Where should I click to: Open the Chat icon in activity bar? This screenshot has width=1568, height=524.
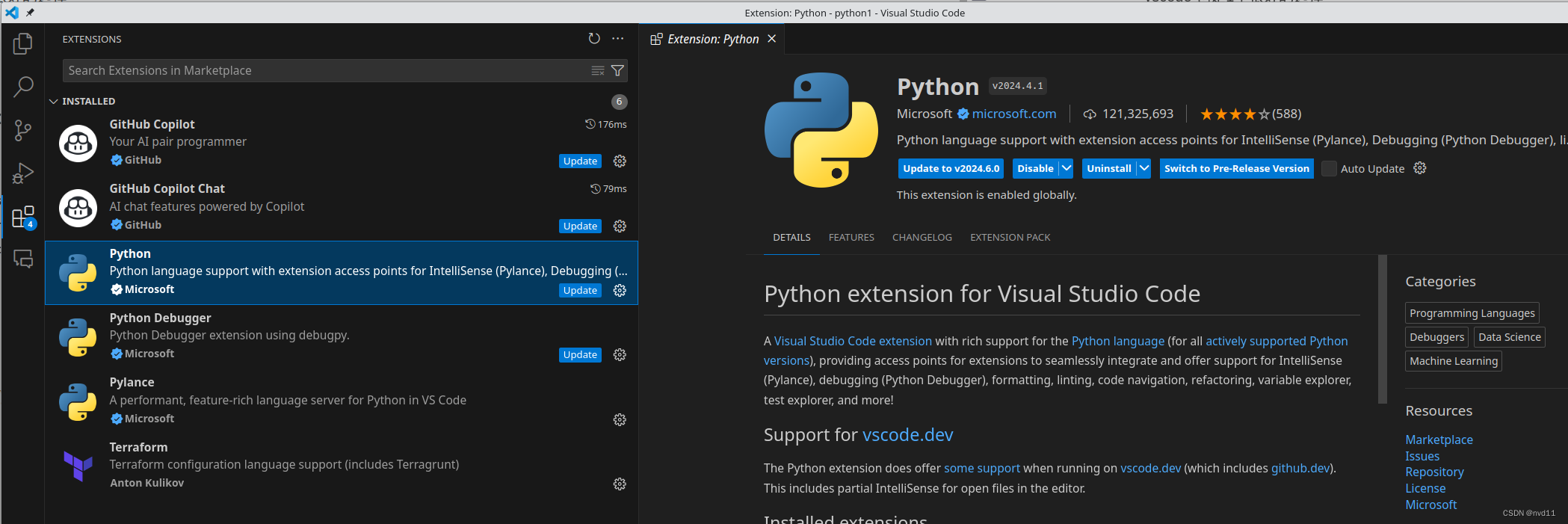pos(23,259)
